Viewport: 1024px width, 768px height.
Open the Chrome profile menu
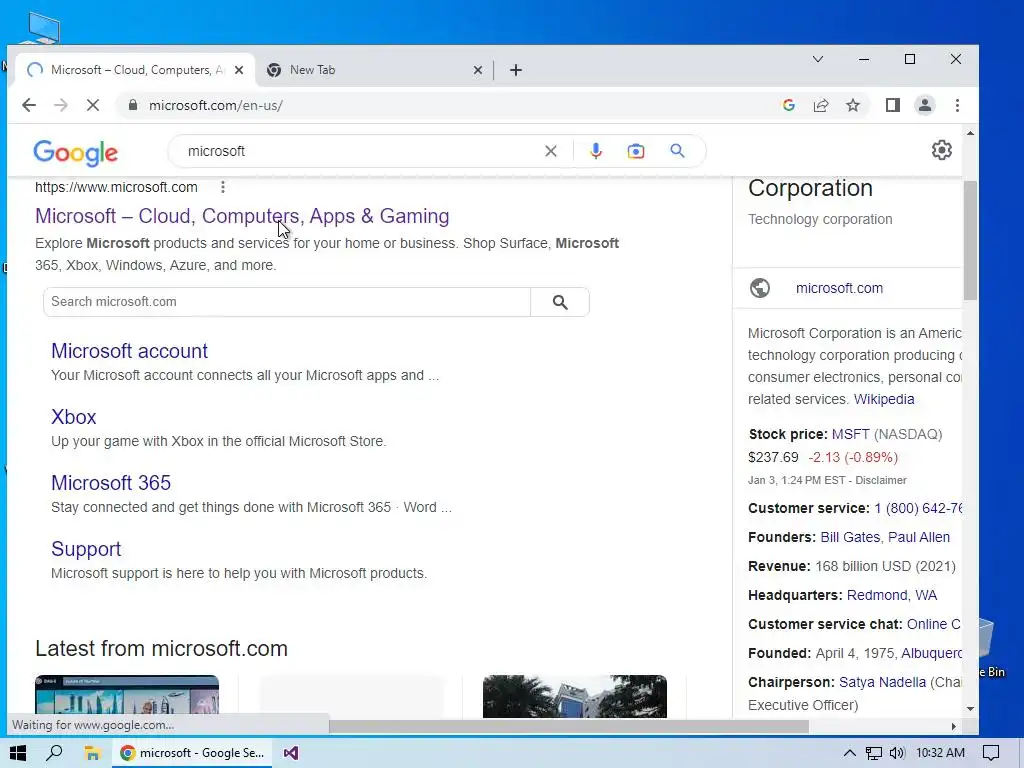pos(925,105)
